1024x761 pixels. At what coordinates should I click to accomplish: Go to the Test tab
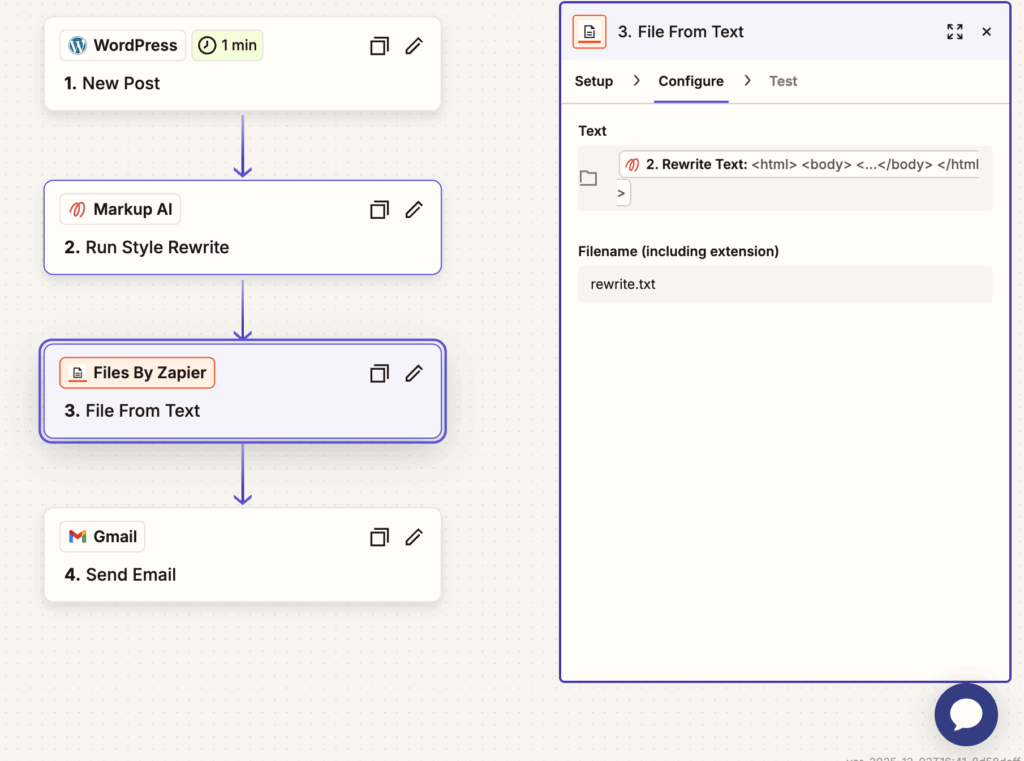pos(783,81)
